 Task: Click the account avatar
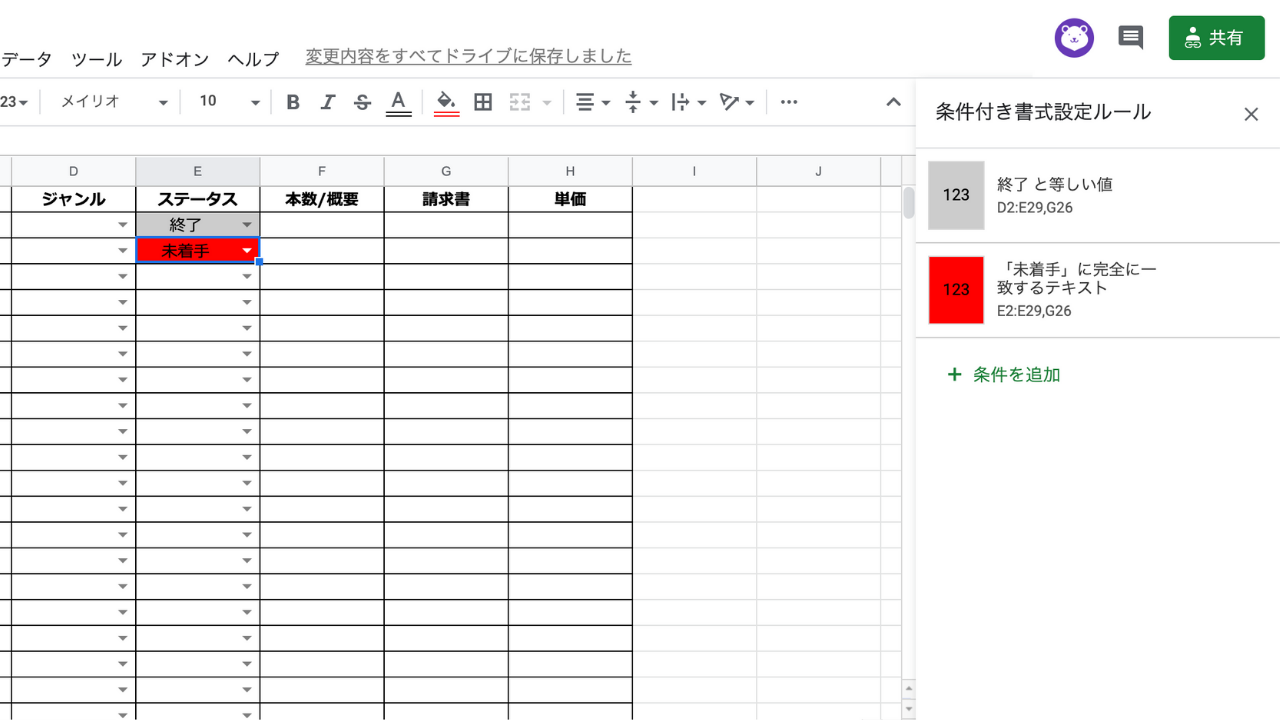(x=1074, y=38)
